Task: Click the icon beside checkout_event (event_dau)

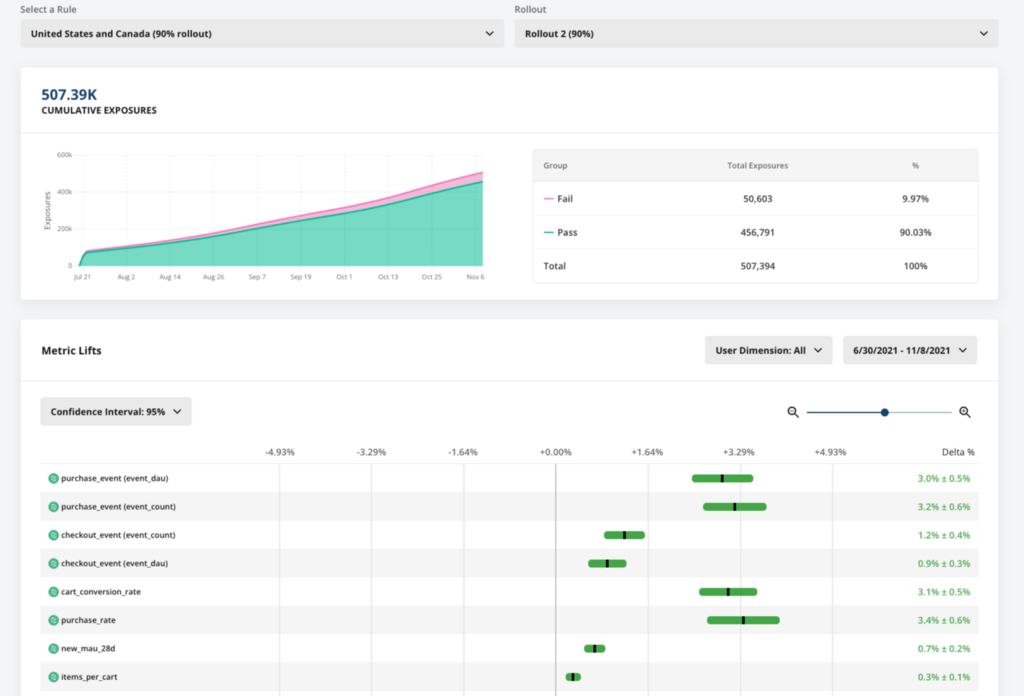Action: click(x=54, y=563)
